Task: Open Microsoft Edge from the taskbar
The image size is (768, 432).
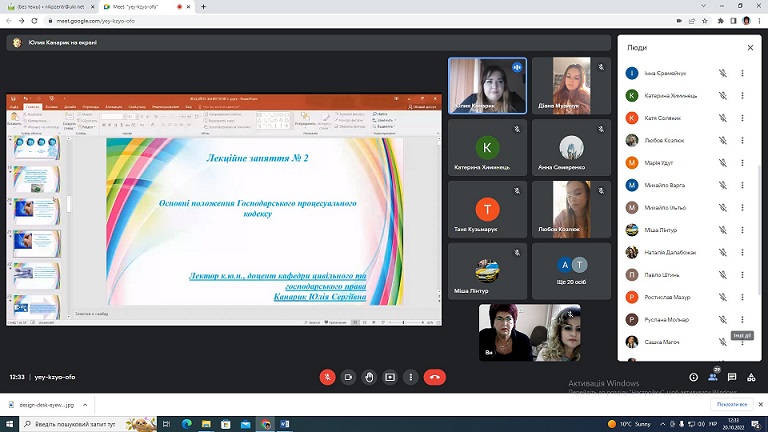Action: (186, 424)
